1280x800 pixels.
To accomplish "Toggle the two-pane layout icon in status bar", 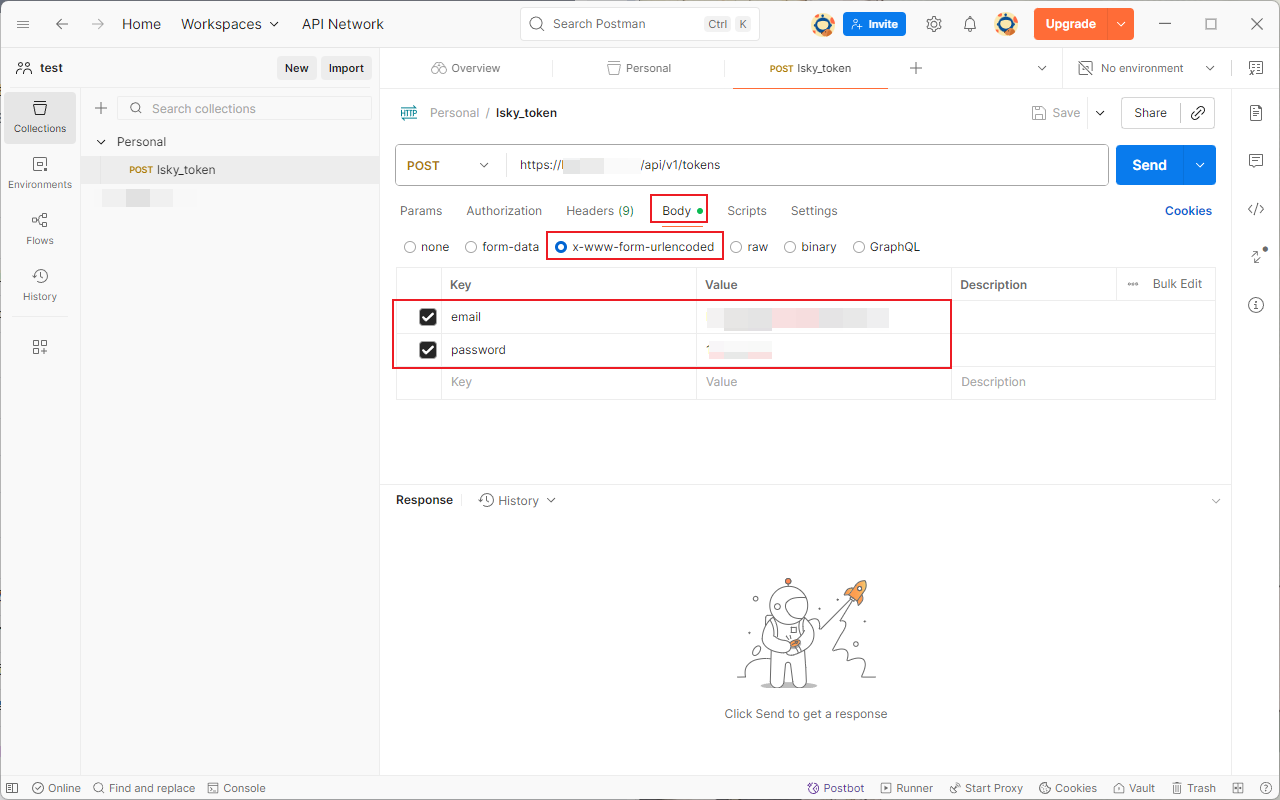I will click(x=1238, y=788).
